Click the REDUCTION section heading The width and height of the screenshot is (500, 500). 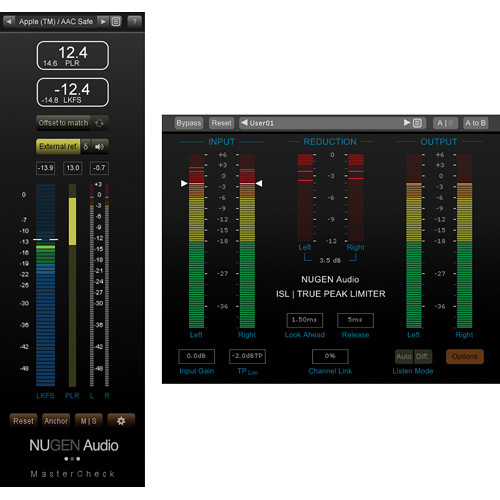[330, 142]
